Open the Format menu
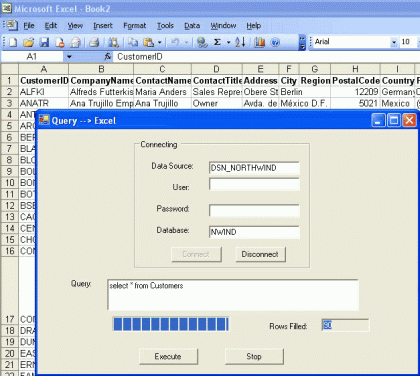The image size is (420, 376). [x=135, y=26]
